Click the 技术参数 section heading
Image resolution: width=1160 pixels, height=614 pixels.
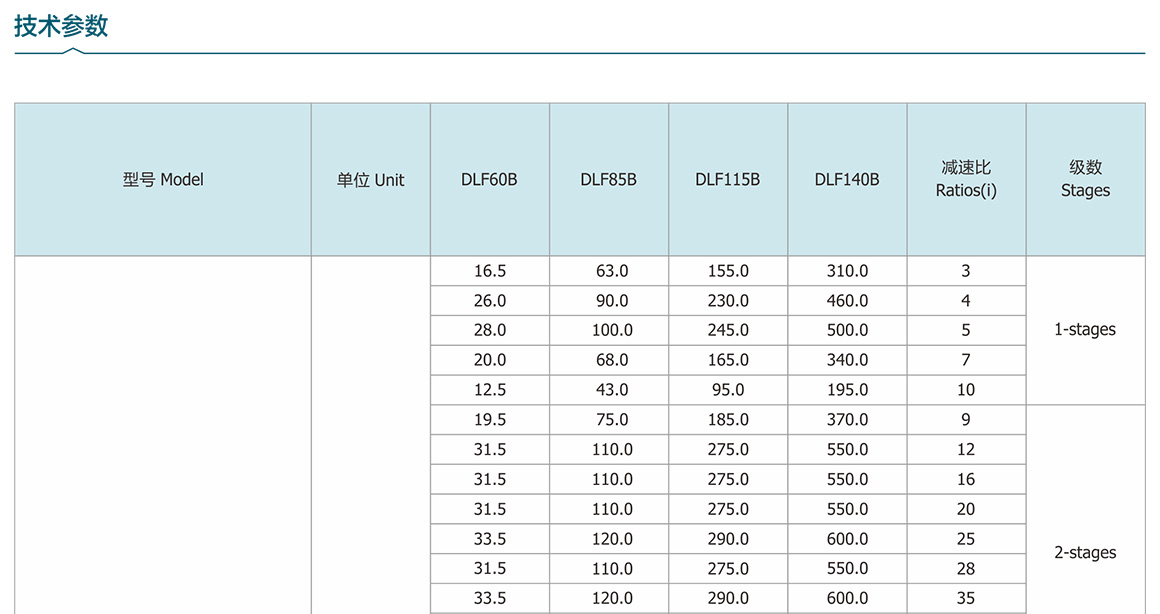tap(61, 27)
